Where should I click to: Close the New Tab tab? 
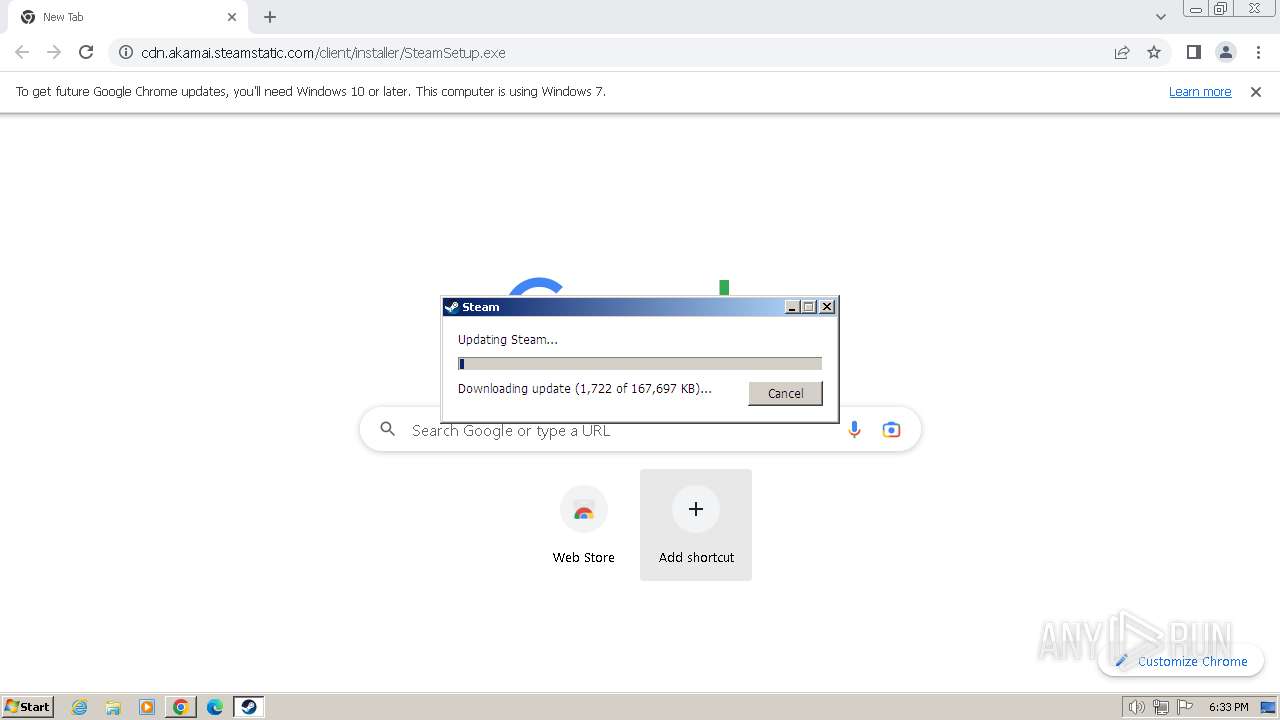tap(232, 17)
